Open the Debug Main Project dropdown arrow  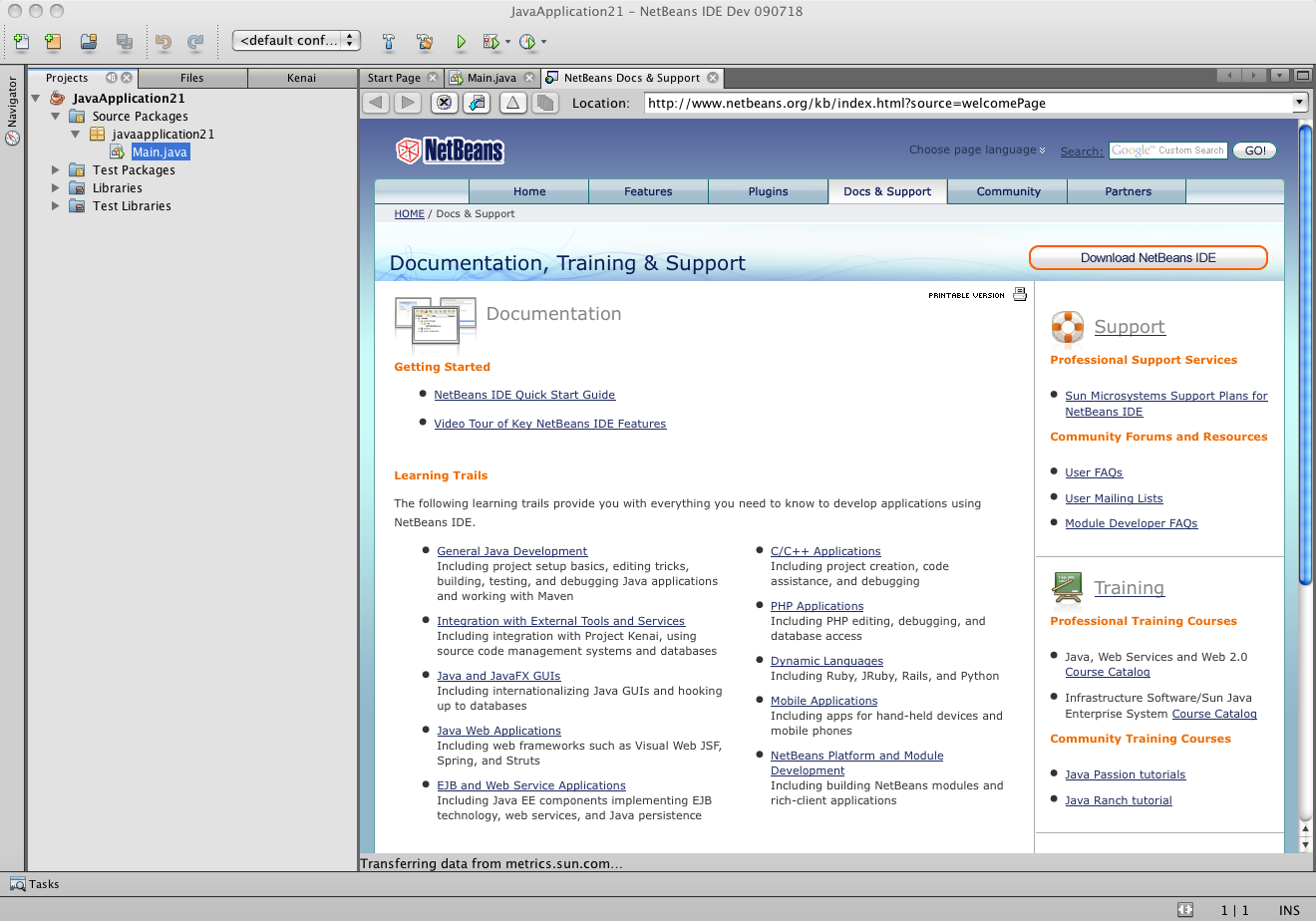(507, 42)
